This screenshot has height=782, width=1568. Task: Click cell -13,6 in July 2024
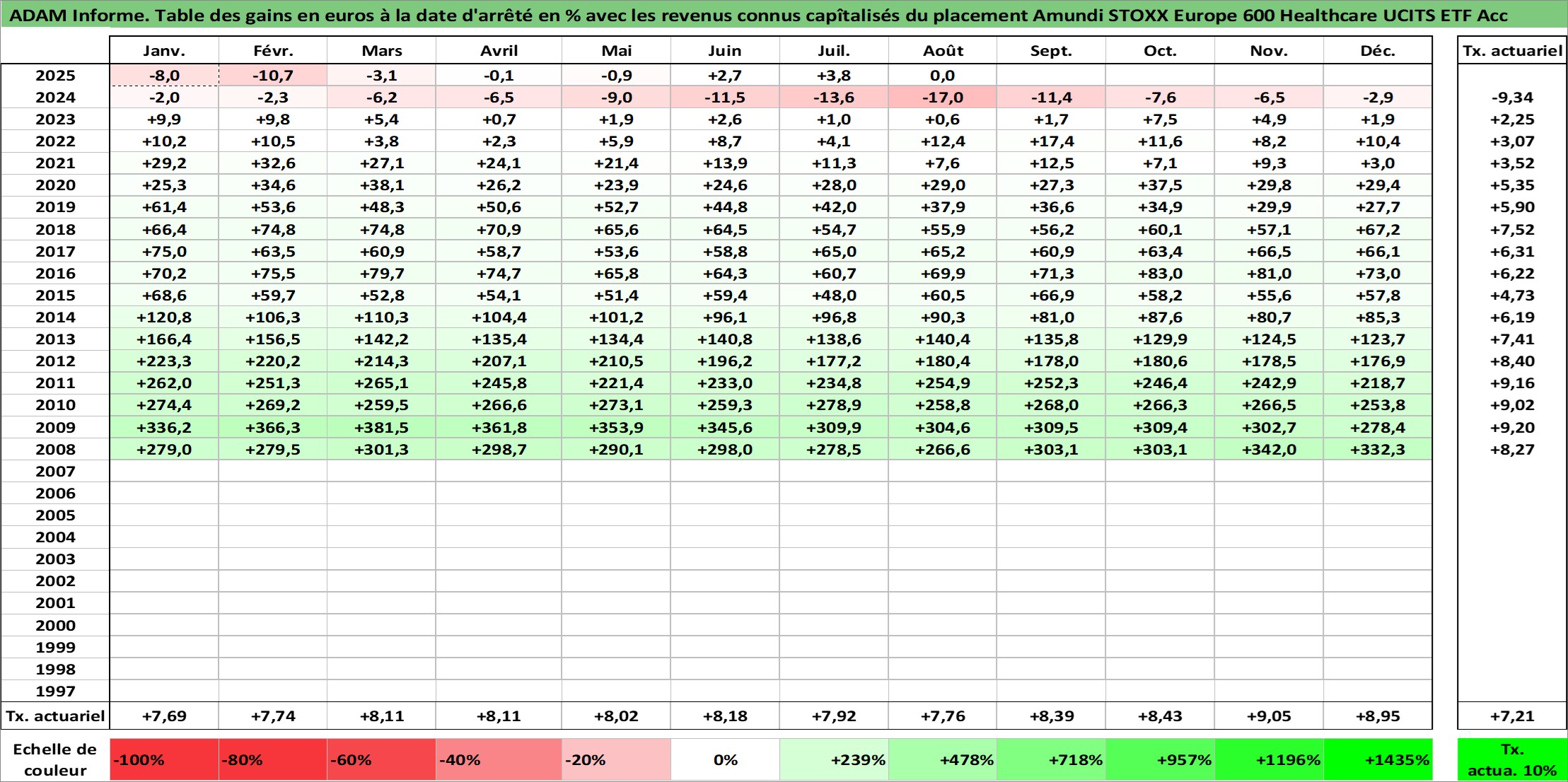[834, 98]
